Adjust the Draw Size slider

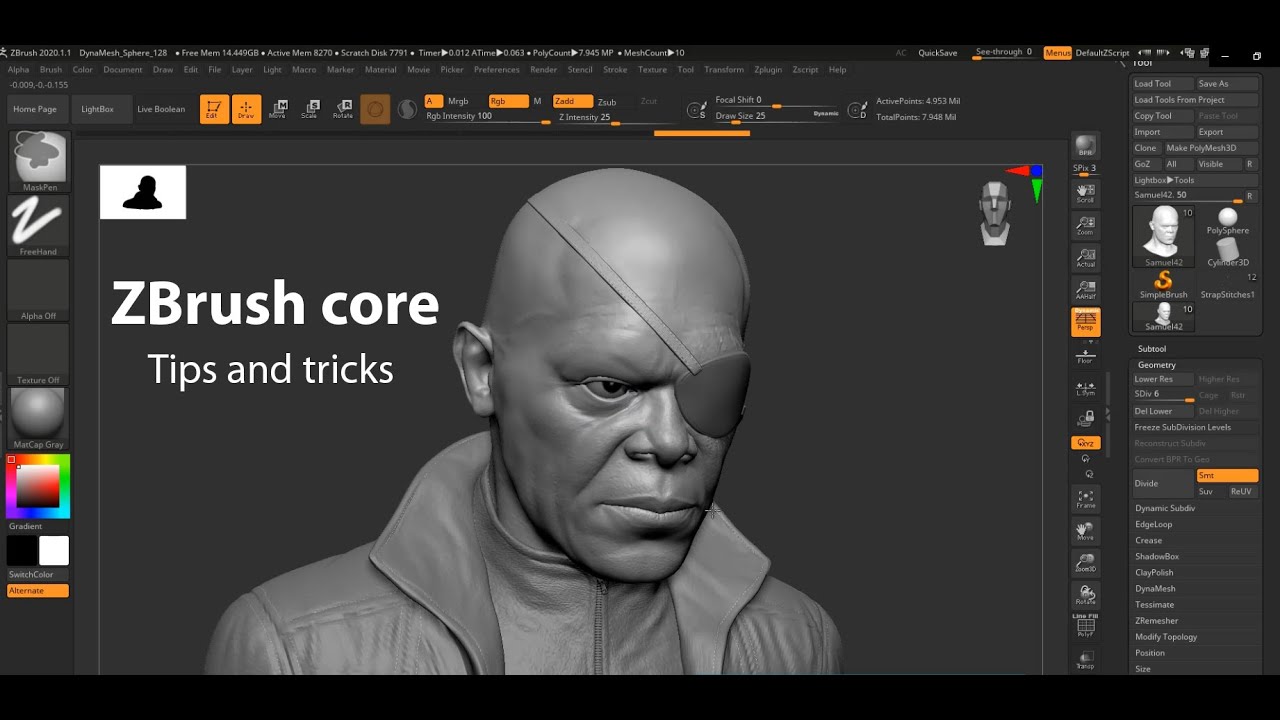(x=776, y=116)
